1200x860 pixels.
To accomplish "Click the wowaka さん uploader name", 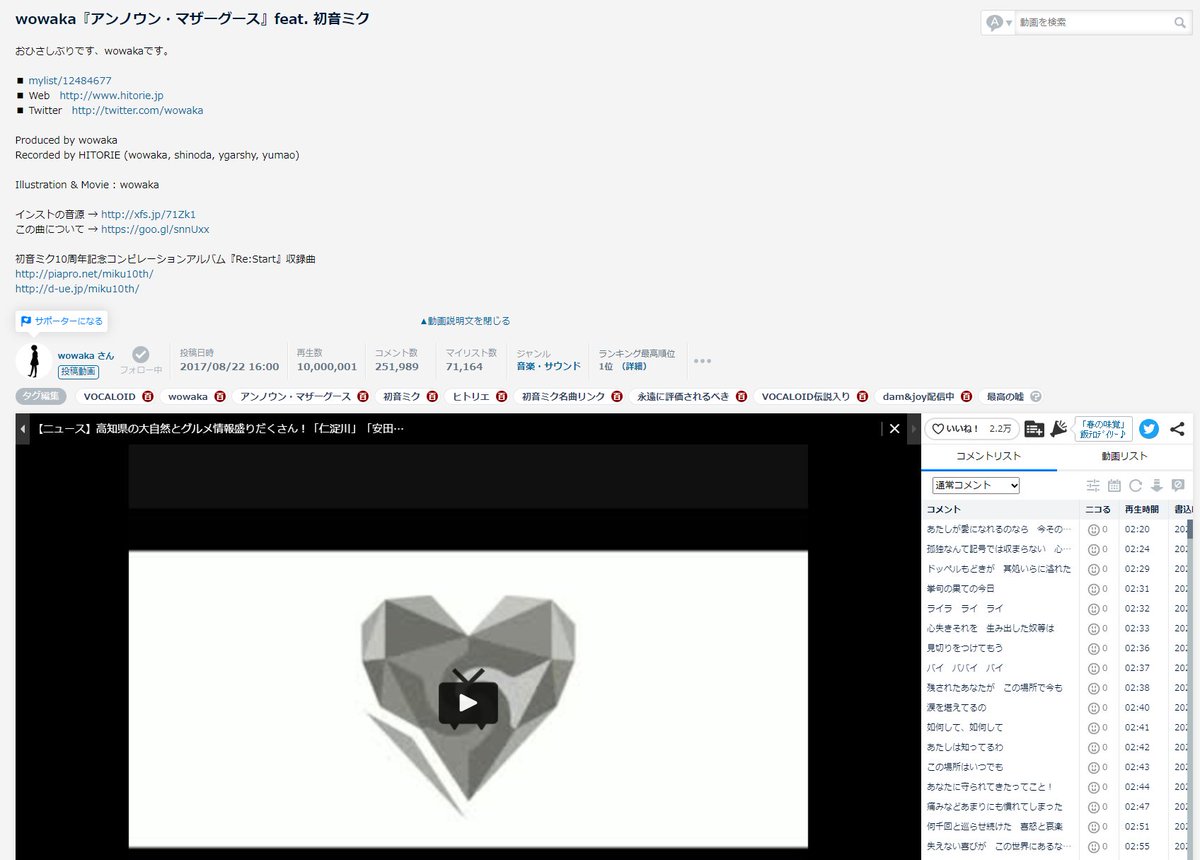I will click(x=86, y=355).
